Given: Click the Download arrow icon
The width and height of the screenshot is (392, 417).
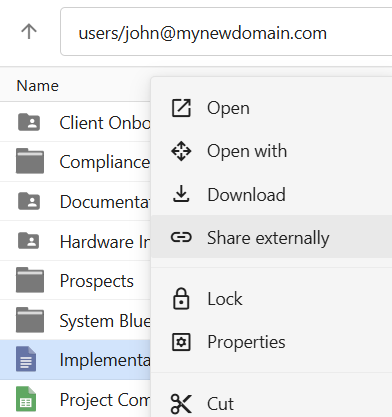Looking at the screenshot, I should pyautogui.click(x=181, y=194).
